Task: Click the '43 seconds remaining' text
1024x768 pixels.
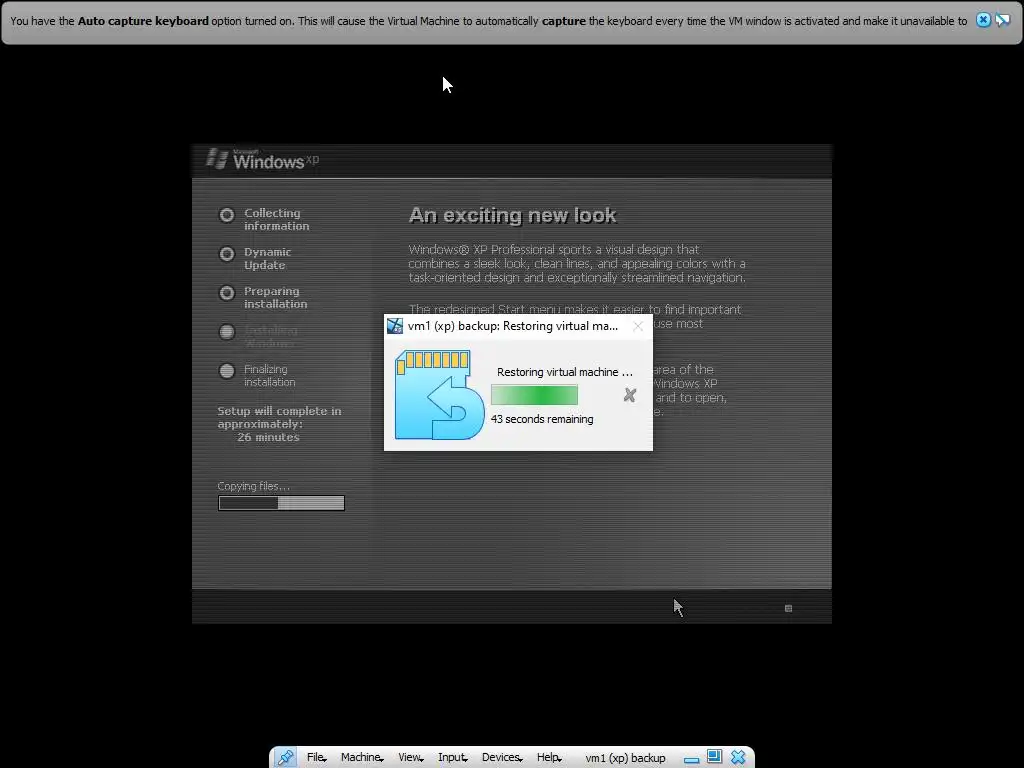Action: pos(542,419)
